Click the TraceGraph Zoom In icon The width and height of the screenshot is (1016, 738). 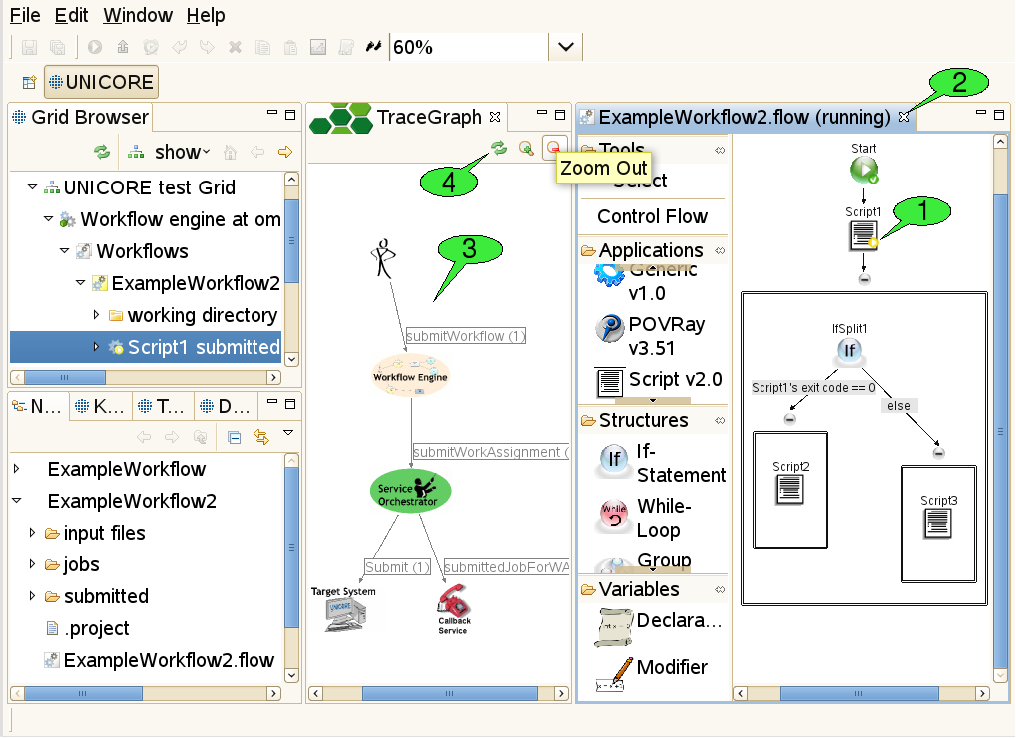coord(526,149)
